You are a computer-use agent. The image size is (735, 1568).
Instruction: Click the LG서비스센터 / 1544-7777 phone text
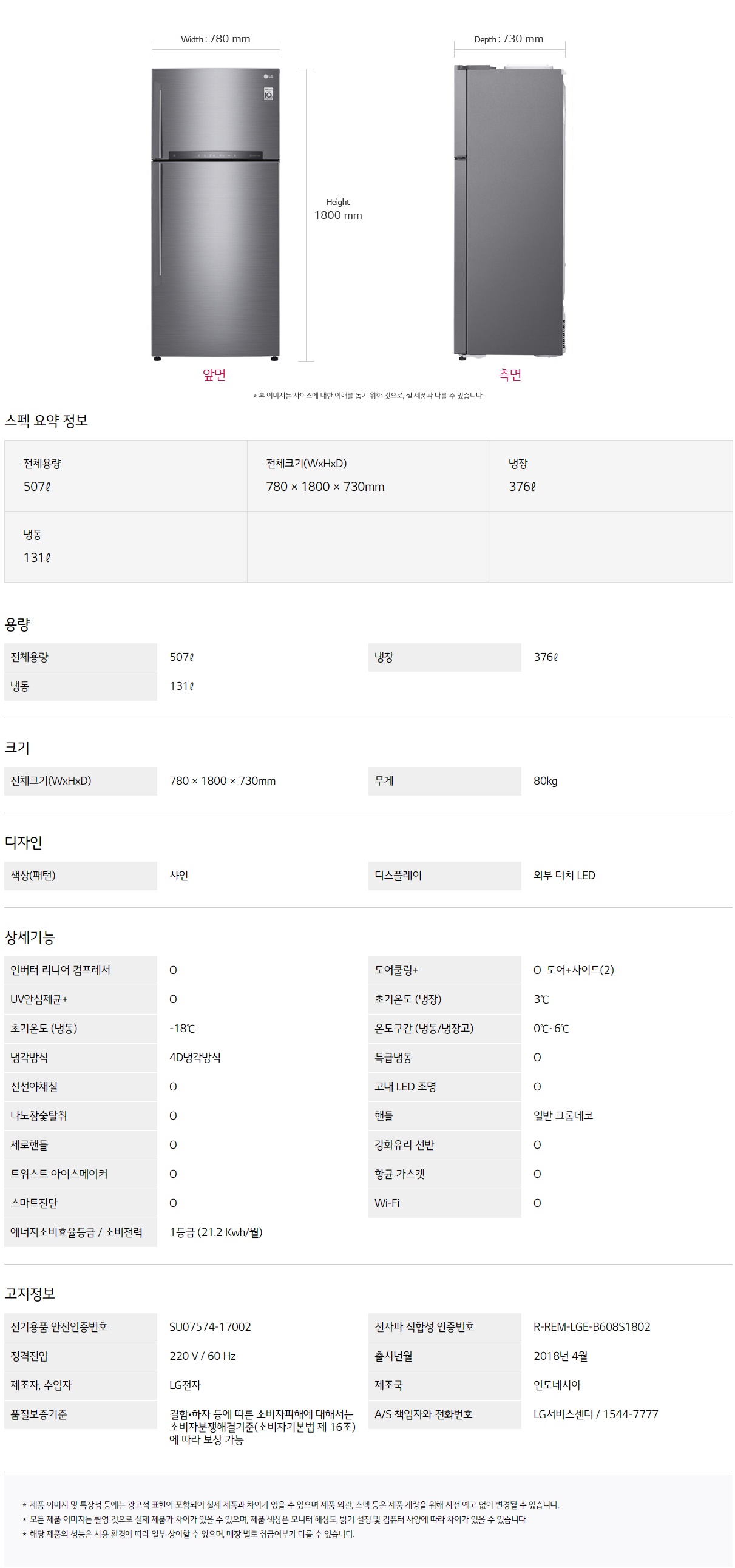coord(595,1414)
